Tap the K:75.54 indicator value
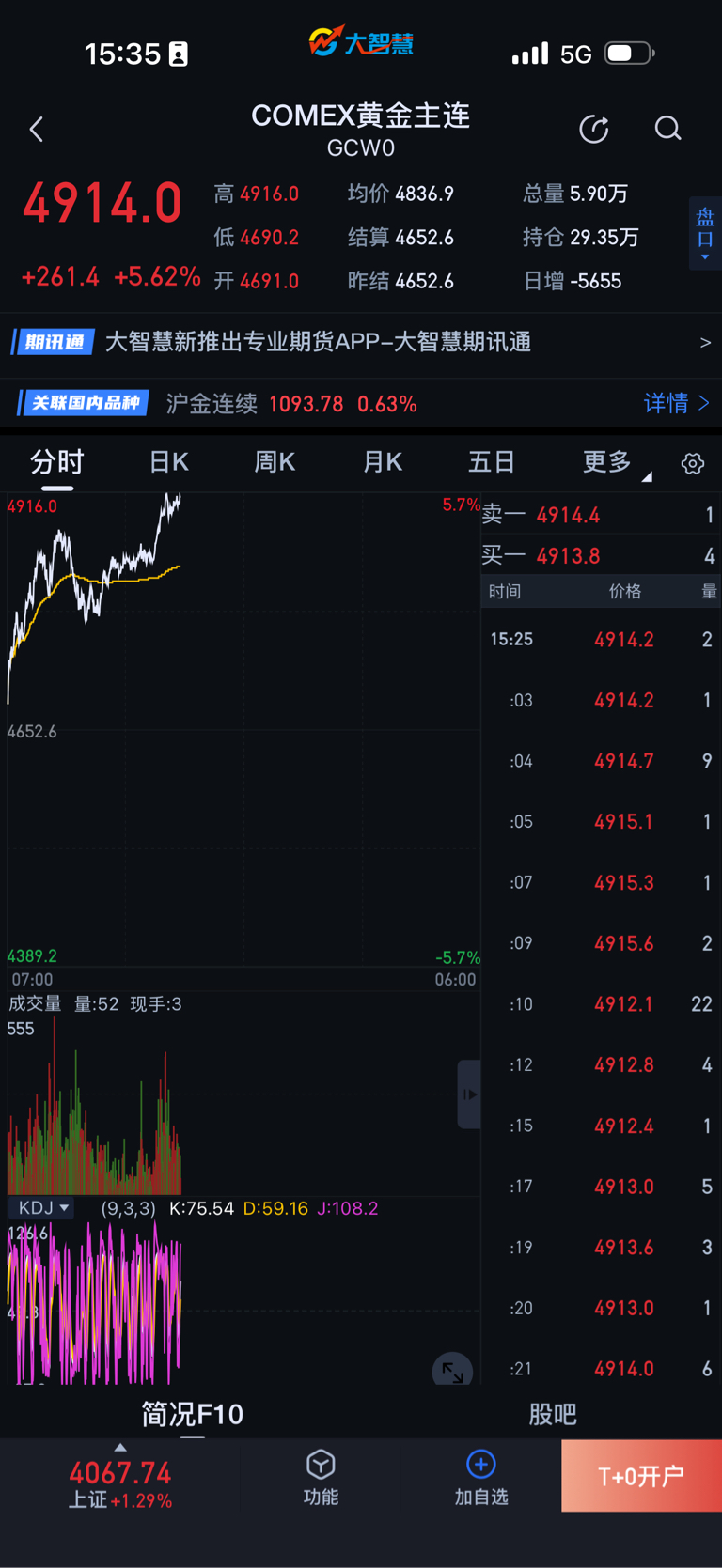 click(201, 1208)
